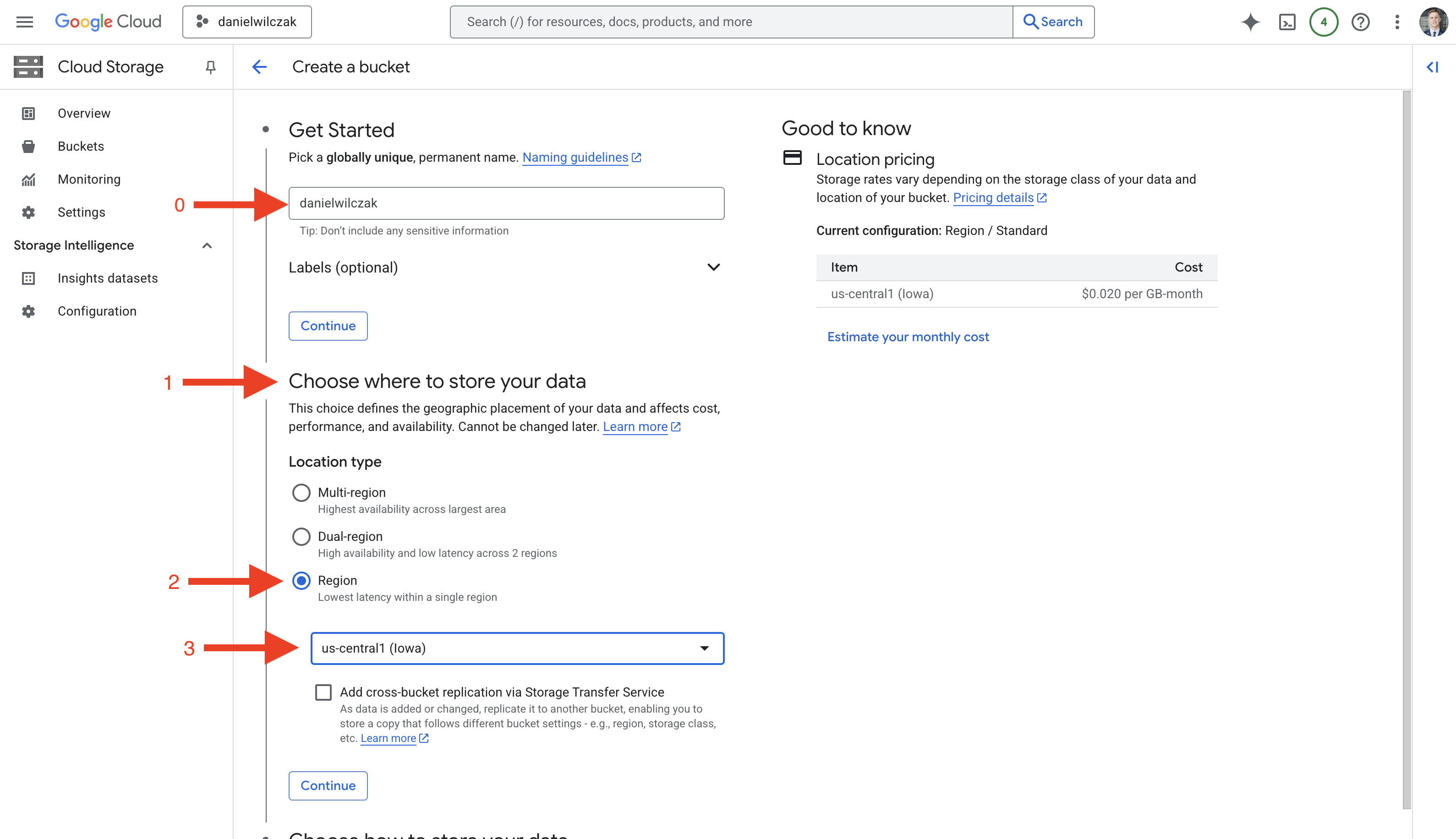
Task: Focus the bucket name input field
Action: tap(506, 203)
